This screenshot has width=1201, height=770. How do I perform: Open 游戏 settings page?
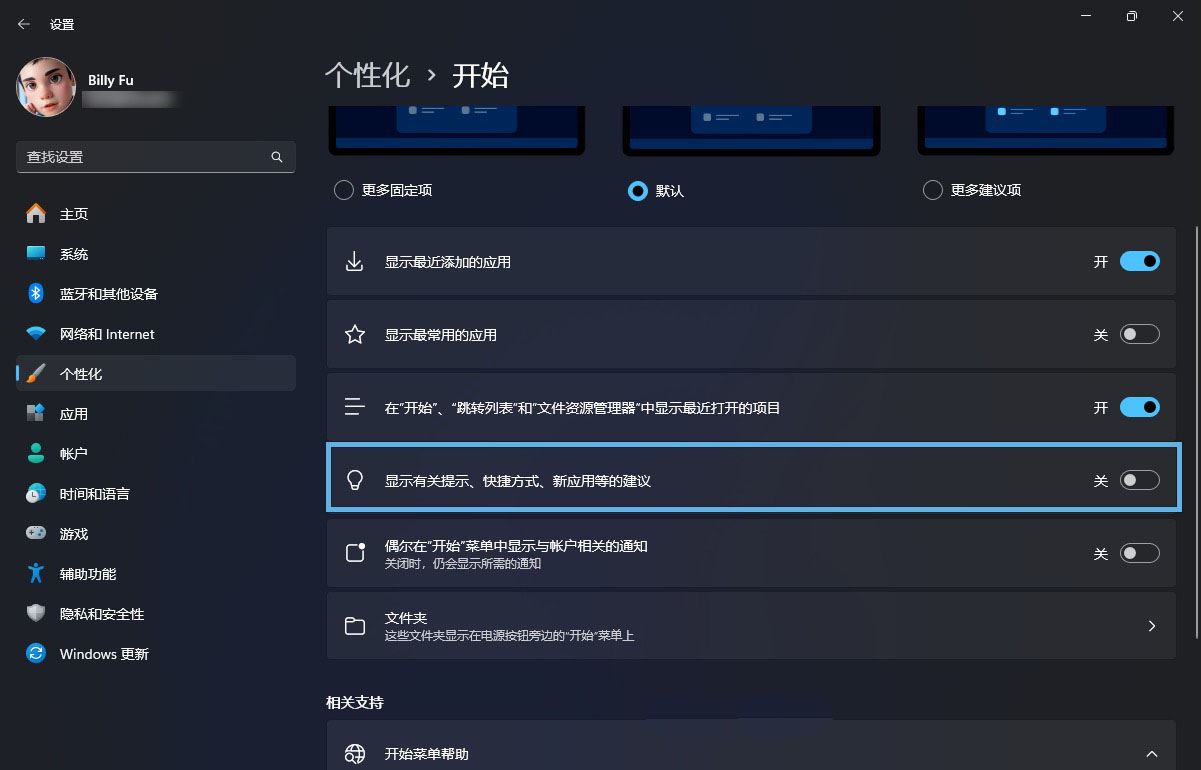click(156, 534)
